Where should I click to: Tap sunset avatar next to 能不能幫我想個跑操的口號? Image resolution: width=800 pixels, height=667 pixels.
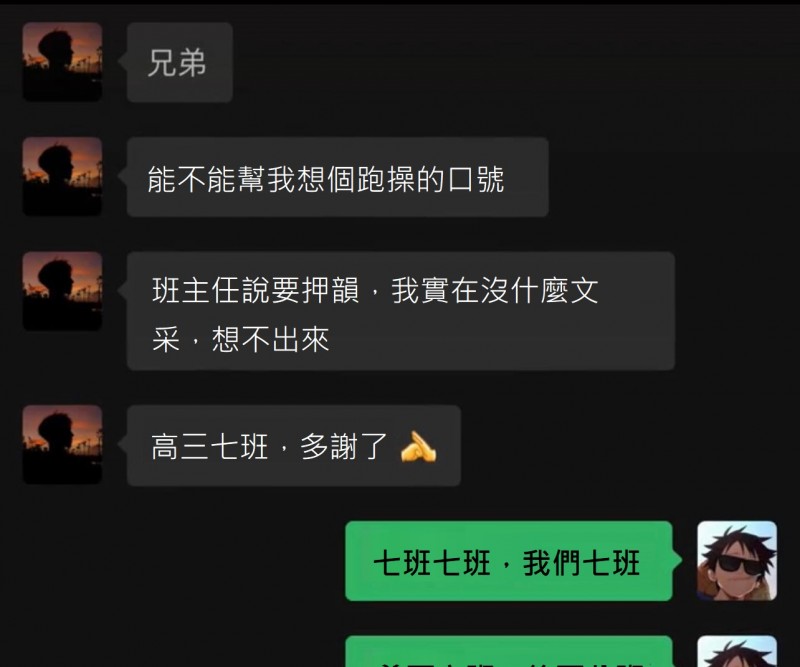62,176
